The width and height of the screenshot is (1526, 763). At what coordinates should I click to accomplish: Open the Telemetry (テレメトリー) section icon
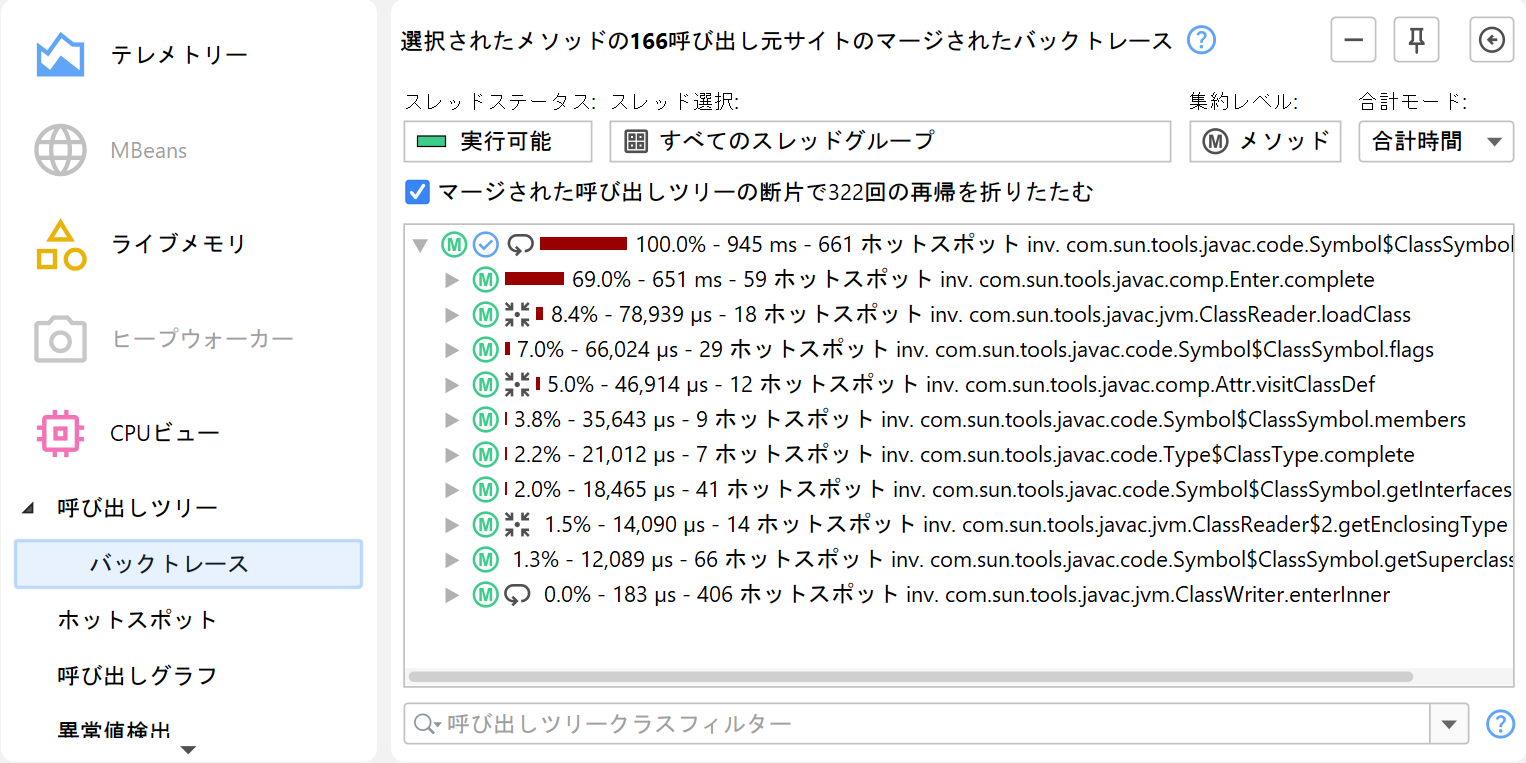pos(60,56)
